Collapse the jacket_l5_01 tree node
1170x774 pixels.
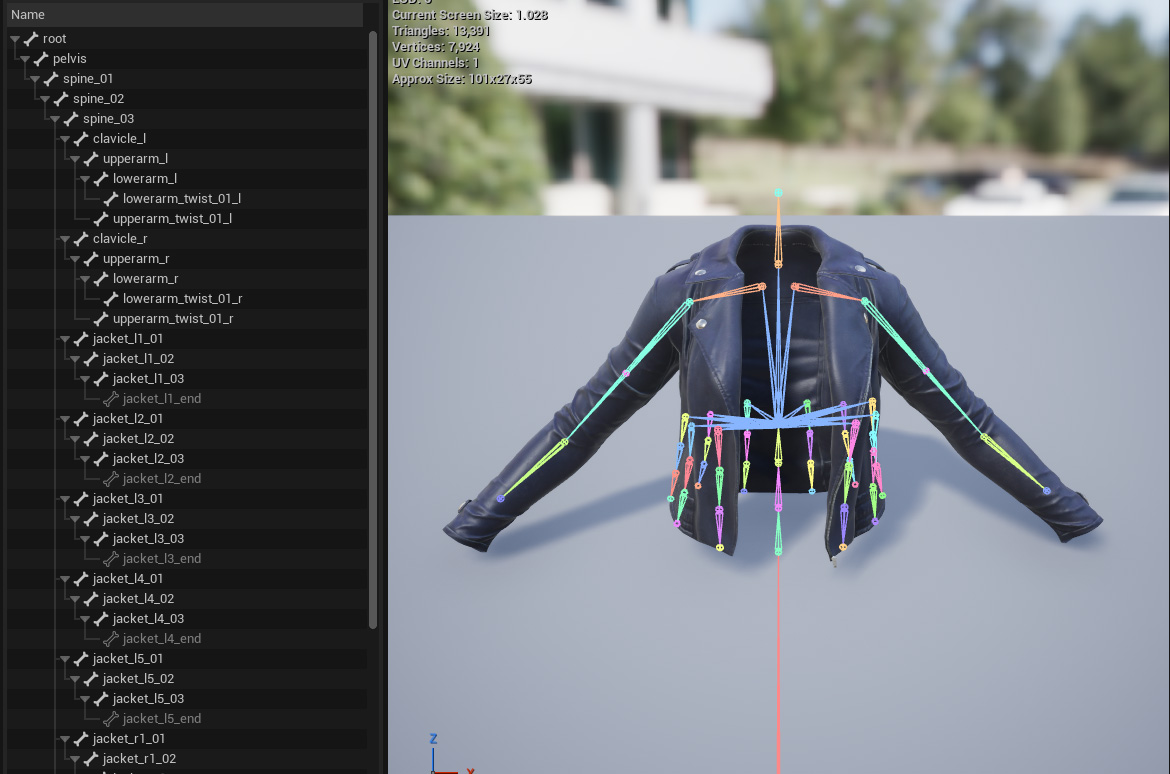pyautogui.click(x=66, y=659)
